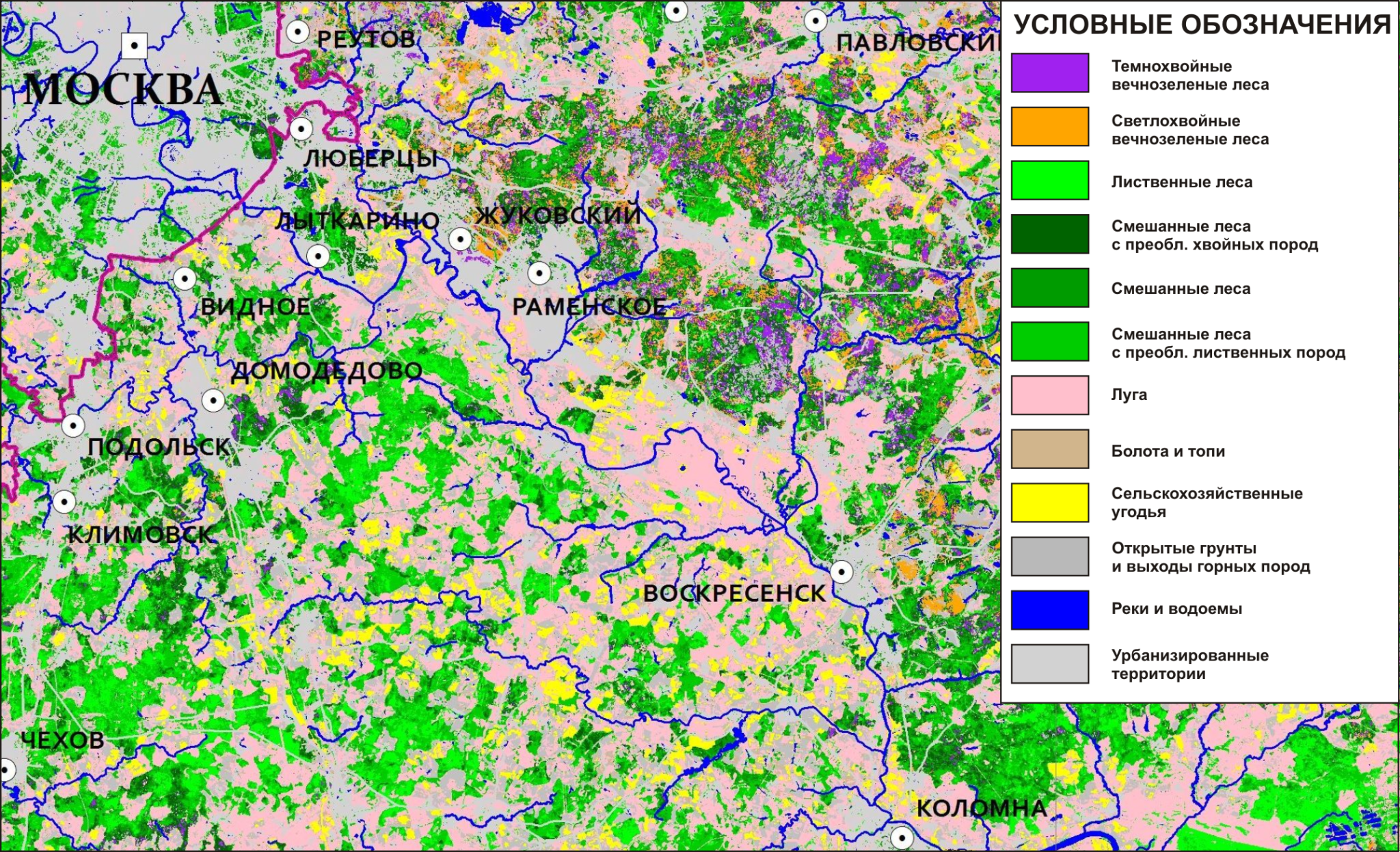Select the pink Луга swatch
The width and height of the screenshot is (1400, 852).
pyautogui.click(x=1050, y=395)
